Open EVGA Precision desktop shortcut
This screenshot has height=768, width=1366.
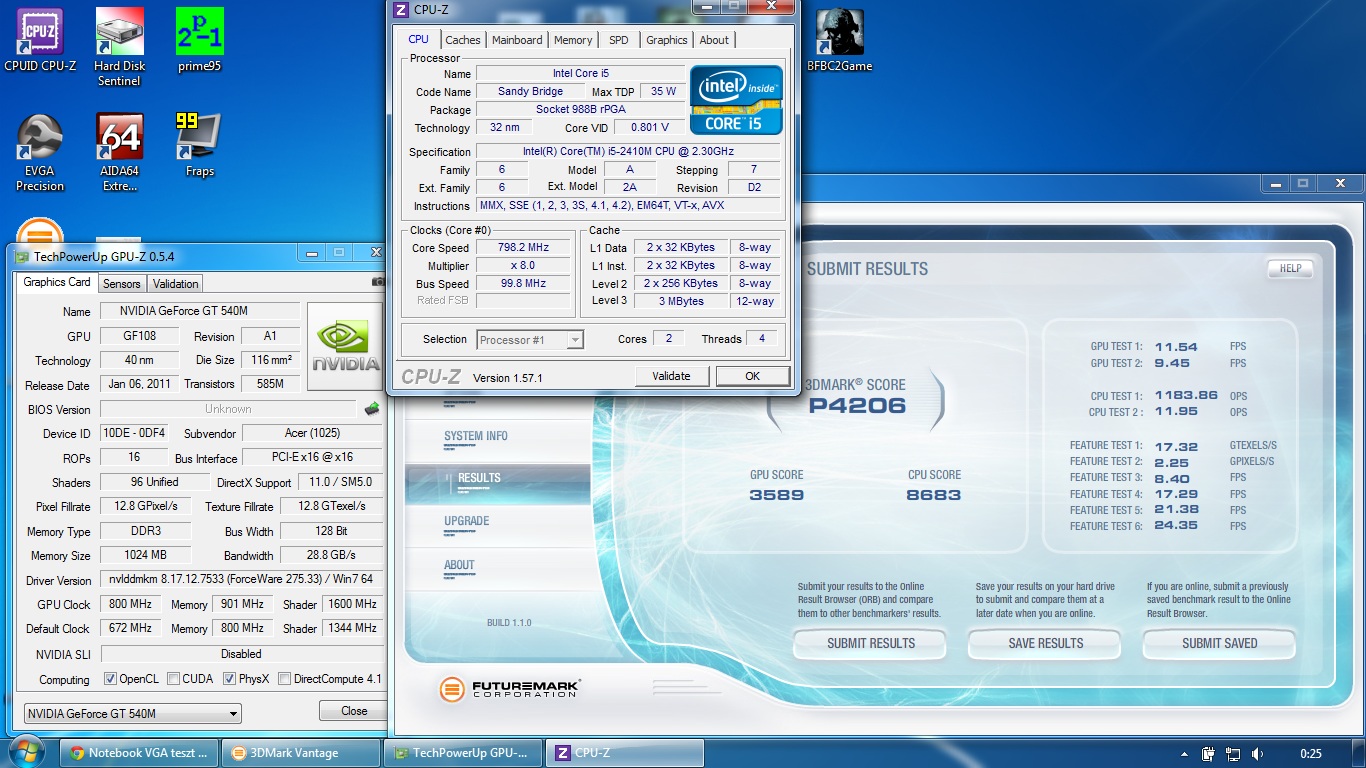pyautogui.click(x=40, y=153)
